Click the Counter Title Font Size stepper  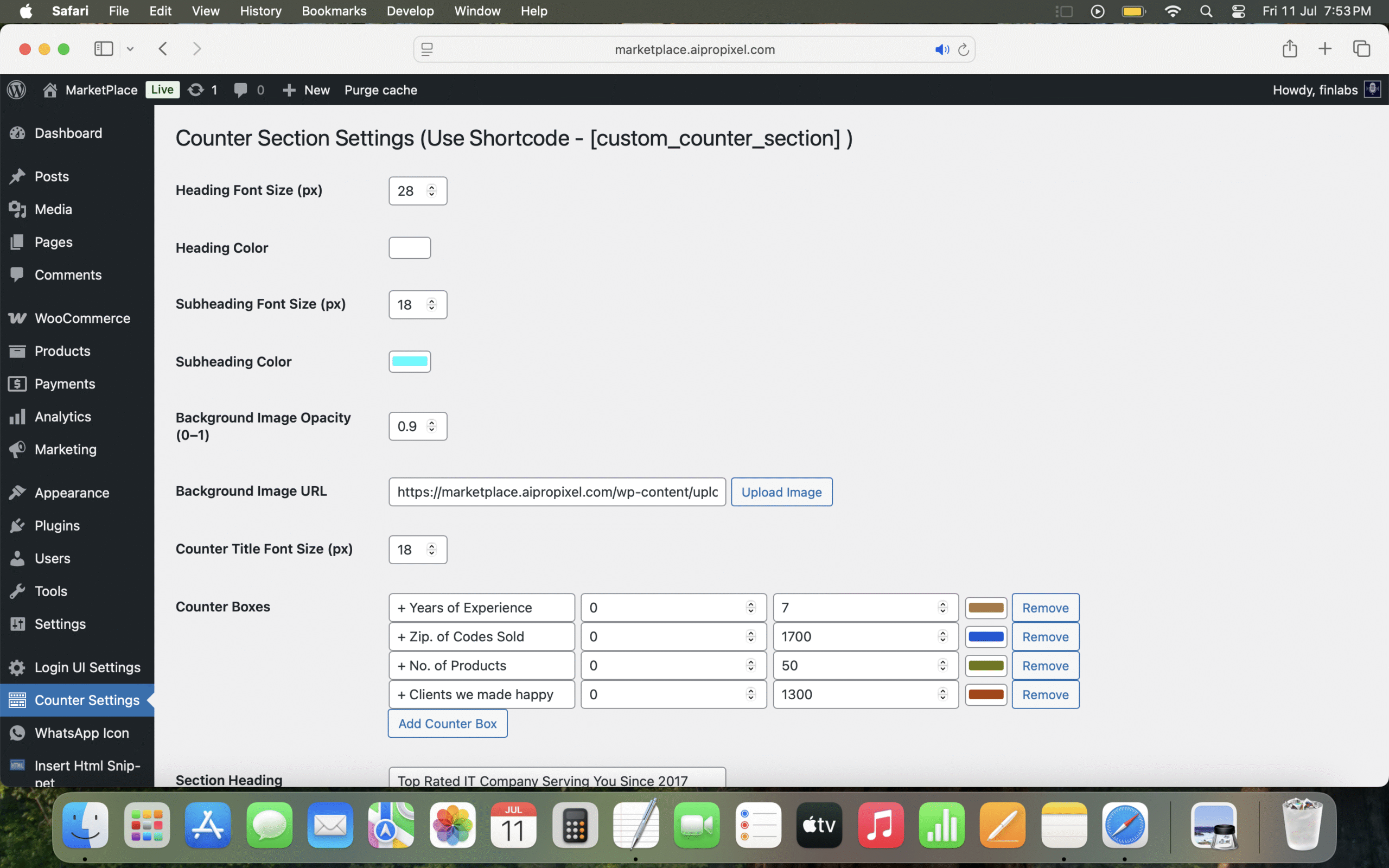point(432,550)
